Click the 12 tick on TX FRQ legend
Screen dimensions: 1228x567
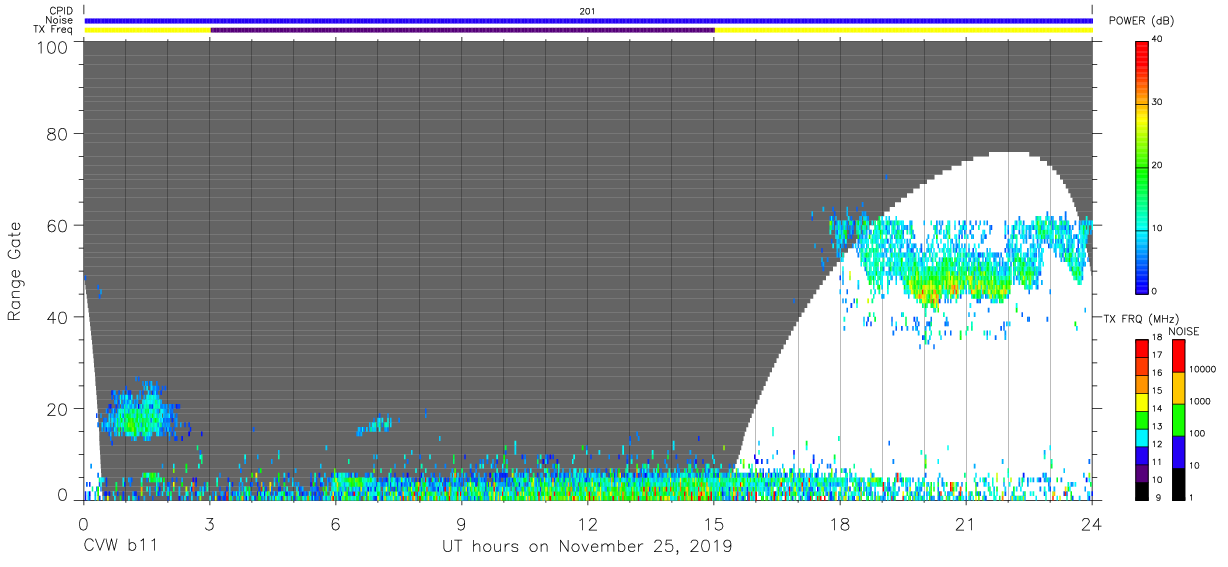(1156, 444)
